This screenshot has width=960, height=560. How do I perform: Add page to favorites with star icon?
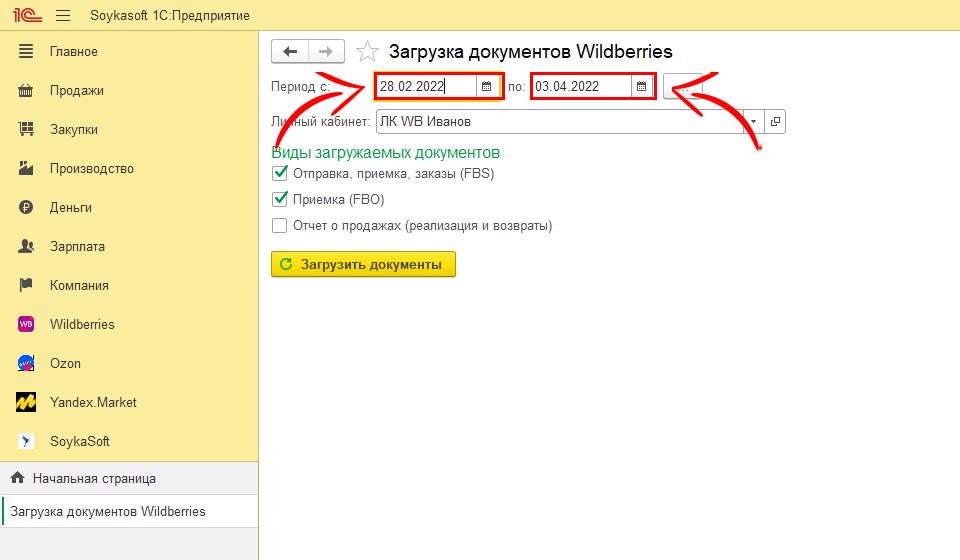point(367,52)
